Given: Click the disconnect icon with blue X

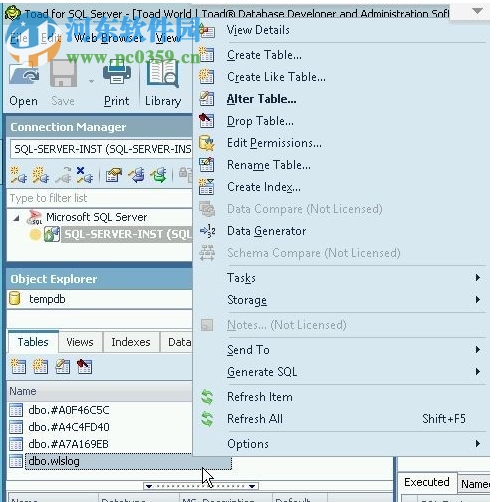Looking at the screenshot, I should pyautogui.click(x=84, y=175).
